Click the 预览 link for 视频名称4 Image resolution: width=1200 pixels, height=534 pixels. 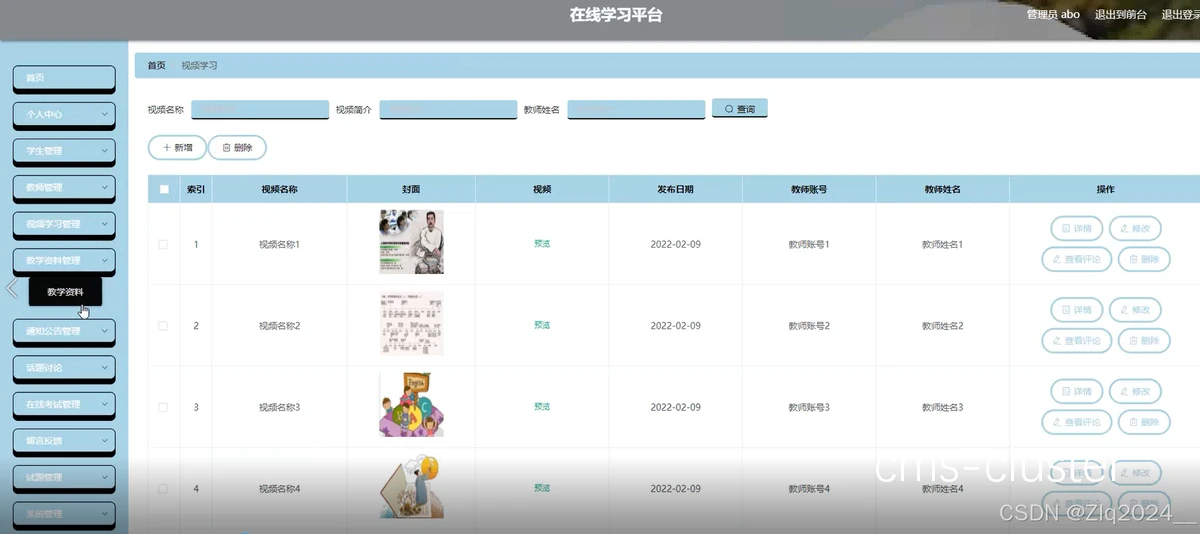pos(542,488)
